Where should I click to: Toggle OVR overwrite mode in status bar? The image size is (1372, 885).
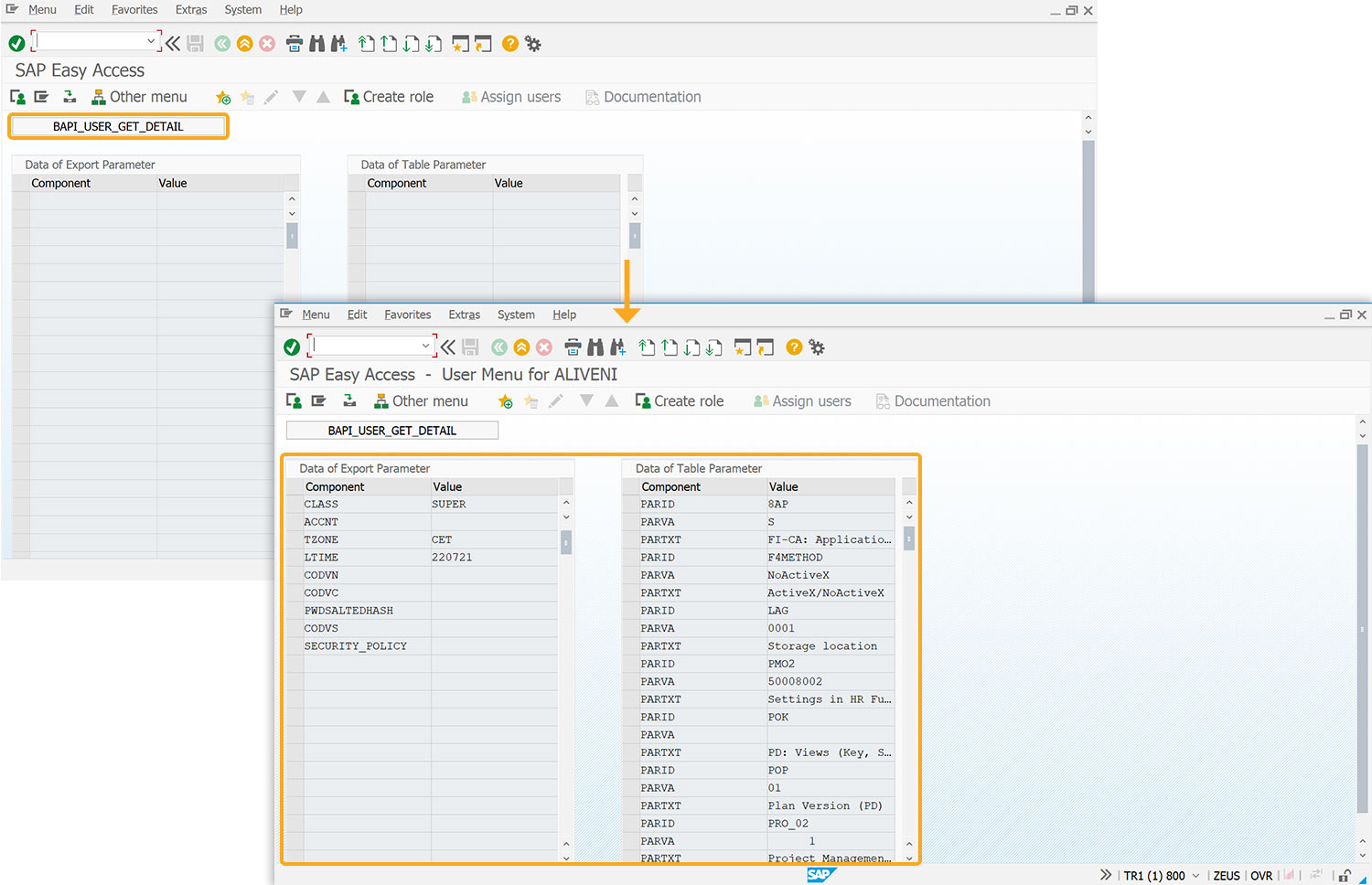[x=1261, y=876]
